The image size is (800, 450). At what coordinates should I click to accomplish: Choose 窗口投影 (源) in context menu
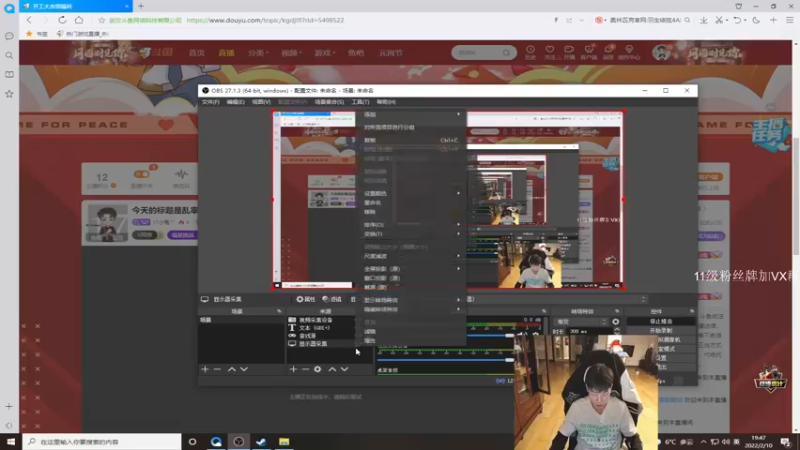(x=412, y=278)
